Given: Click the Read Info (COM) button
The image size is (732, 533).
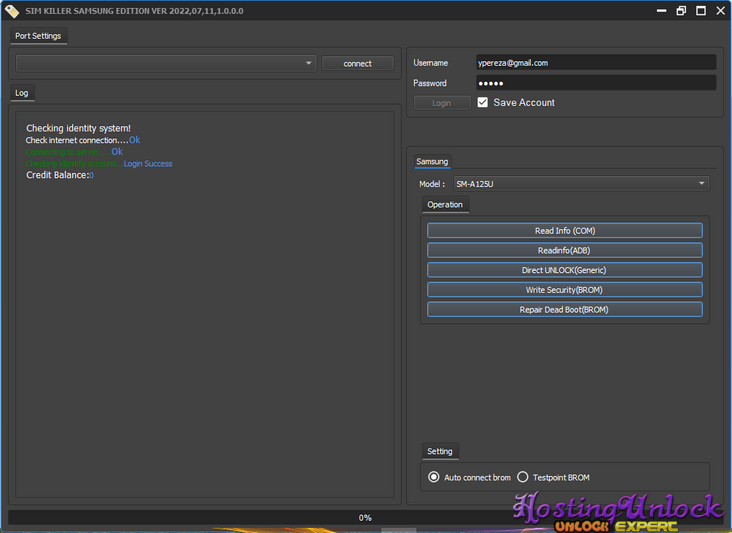Looking at the screenshot, I should point(565,231).
